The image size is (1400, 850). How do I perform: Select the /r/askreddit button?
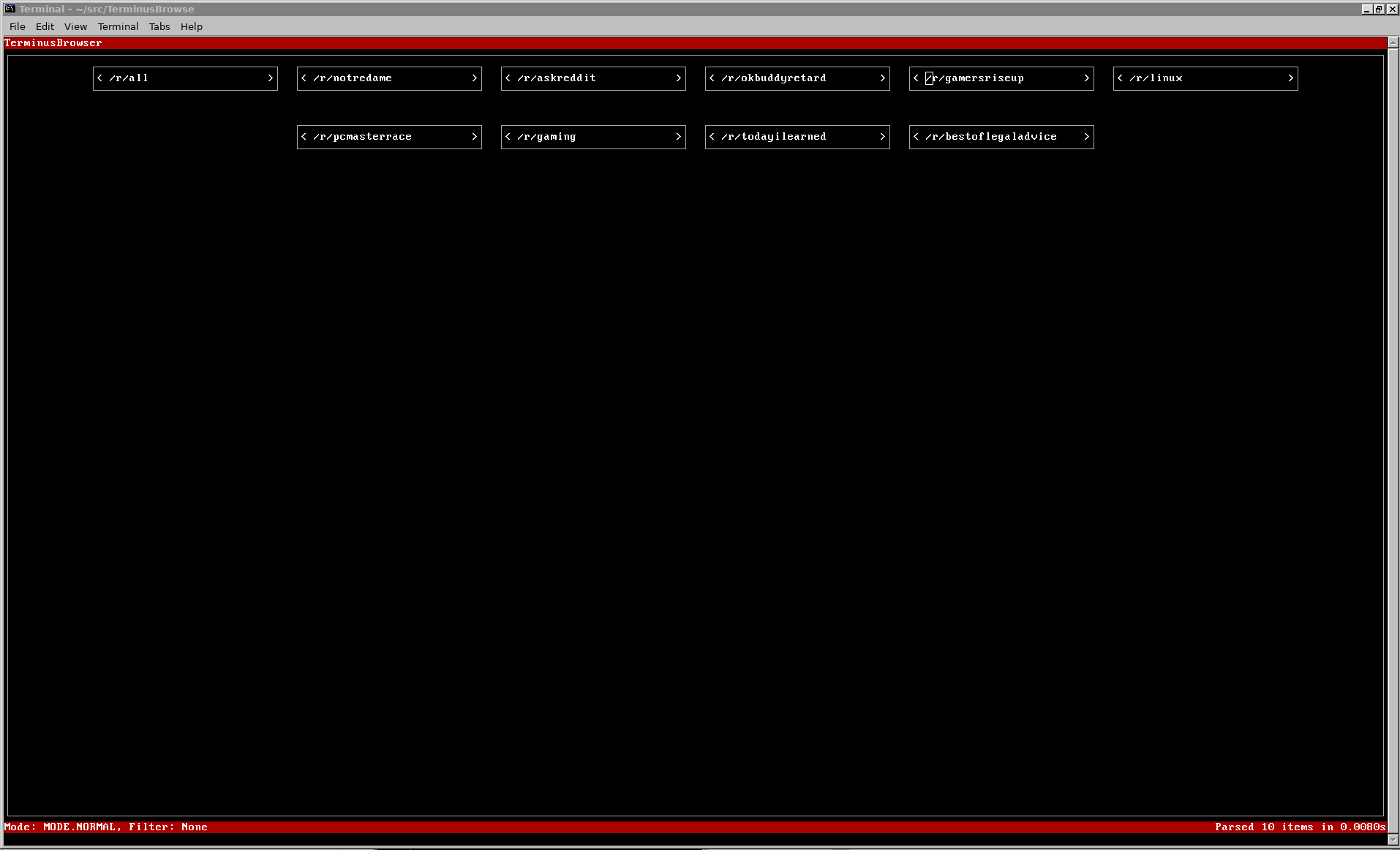(x=593, y=78)
